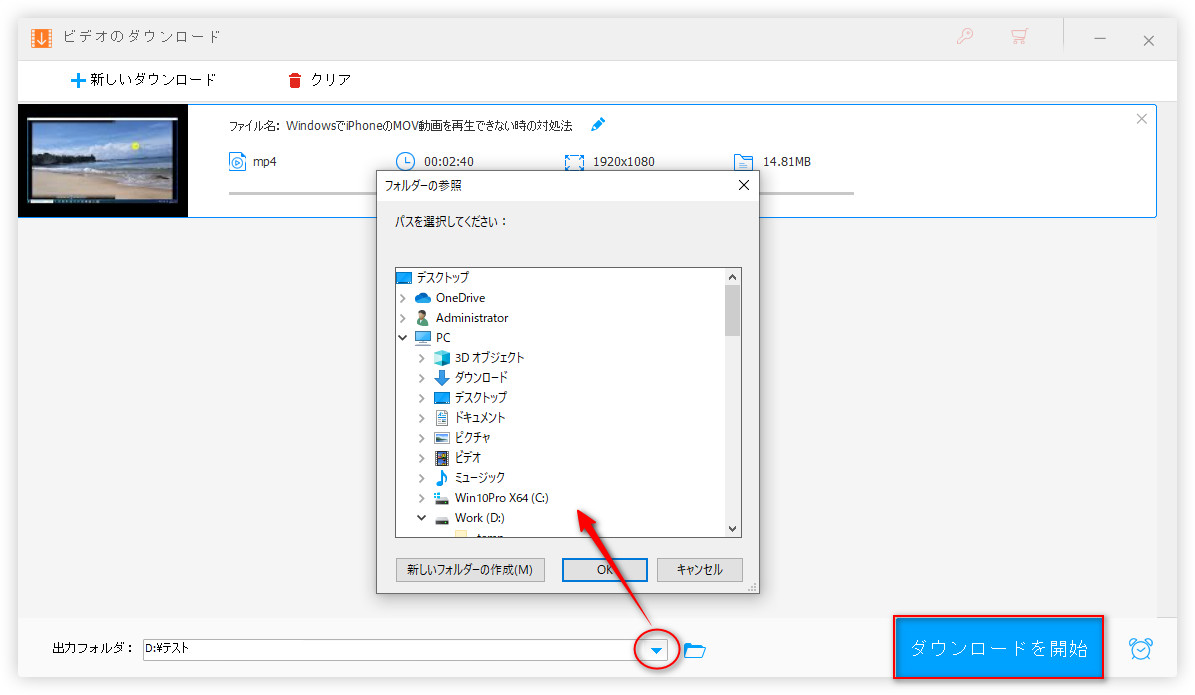Open the output folder dropdown arrow

(x=656, y=651)
